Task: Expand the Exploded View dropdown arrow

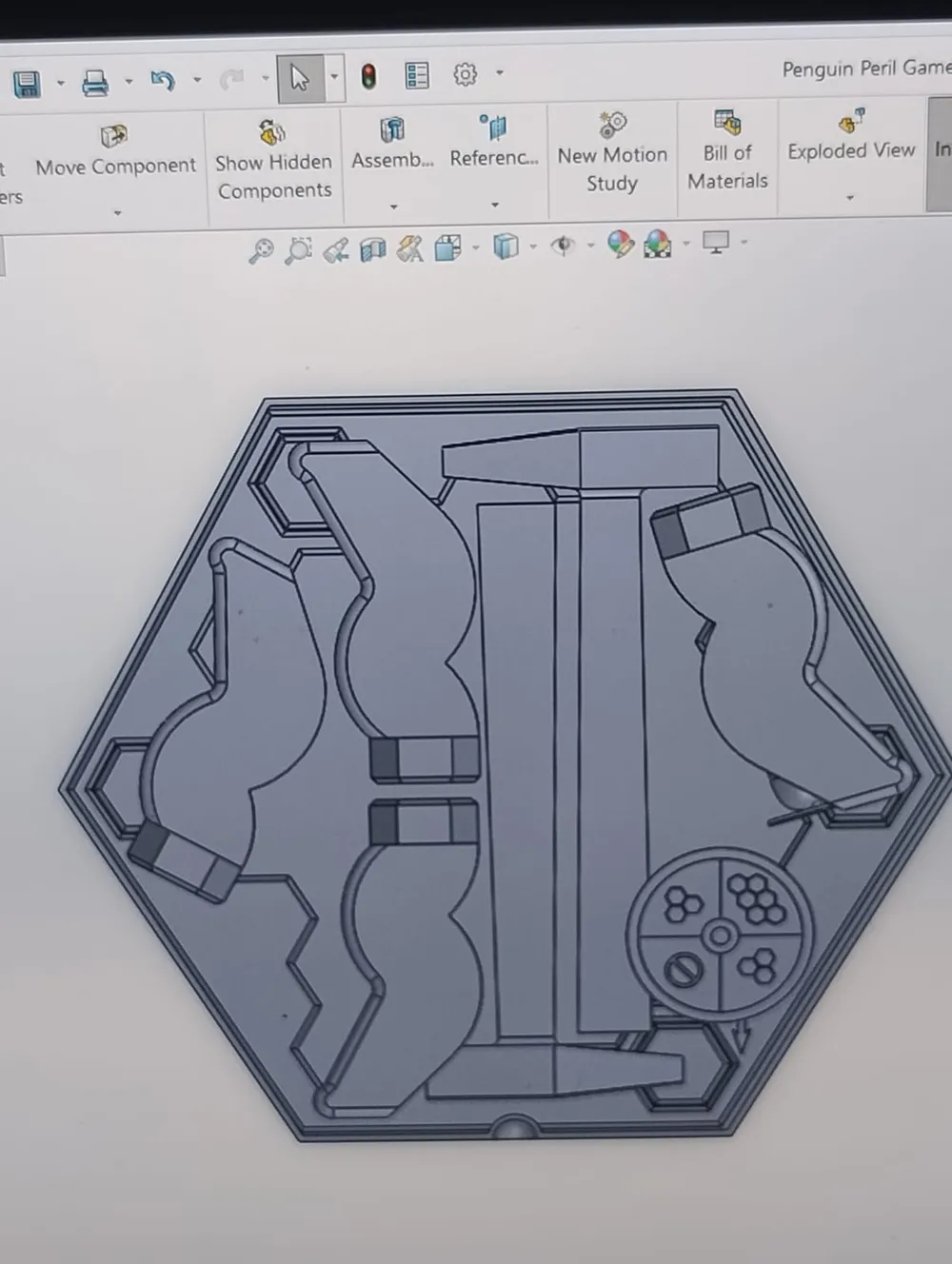Action: 850,198
